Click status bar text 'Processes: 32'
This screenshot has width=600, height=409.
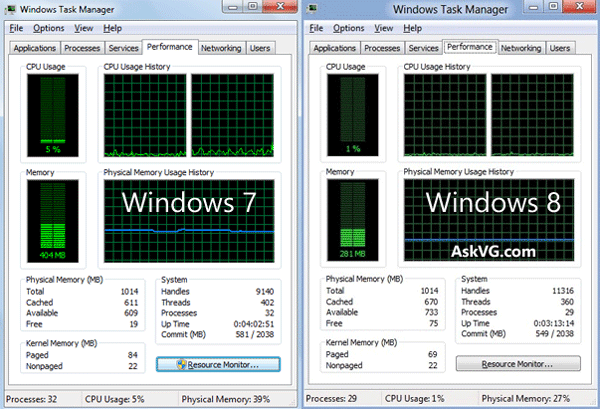tap(31, 399)
